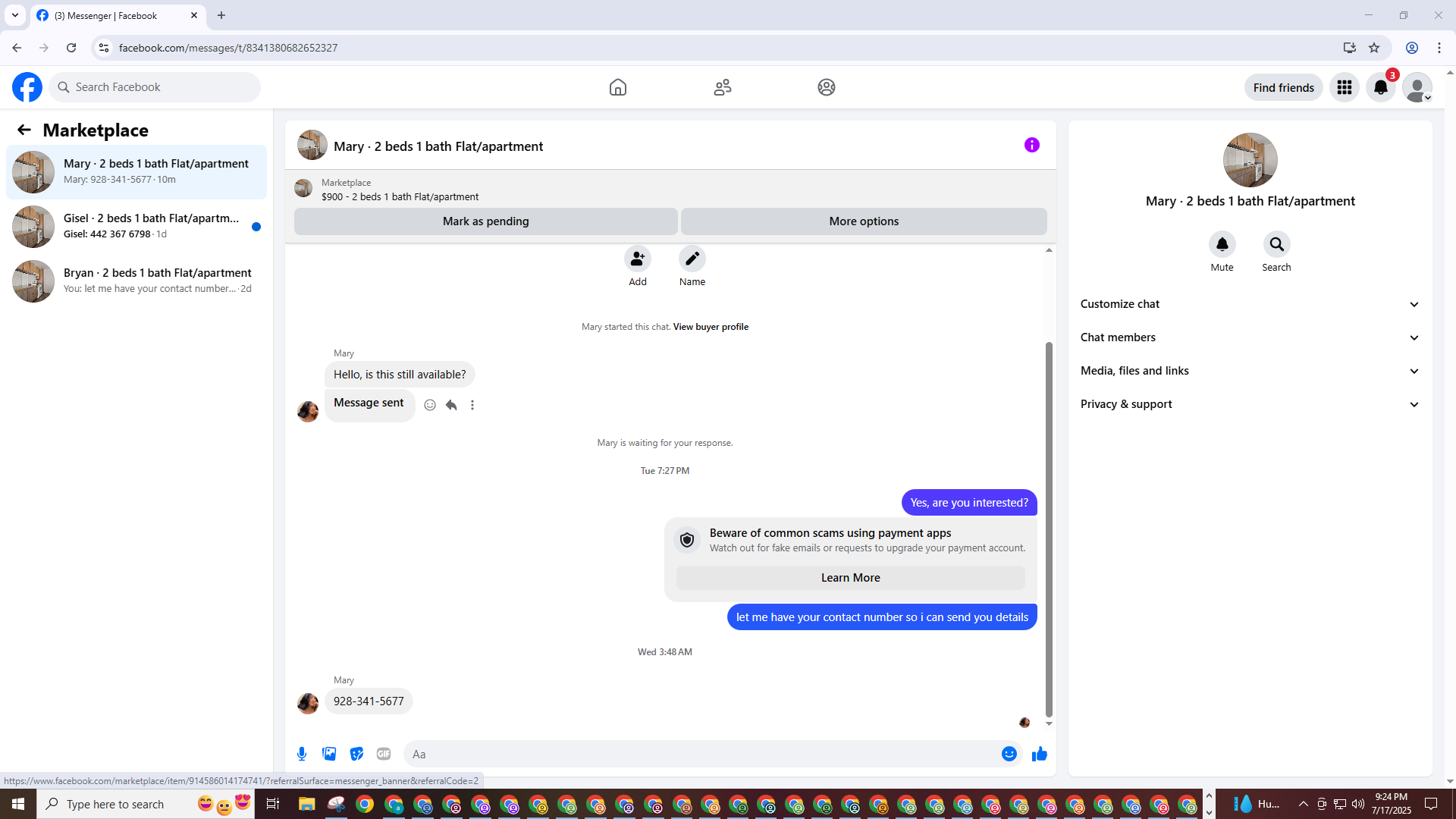1456x819 pixels.
Task: Open Chrome tab search dropdown
Action: (15, 15)
